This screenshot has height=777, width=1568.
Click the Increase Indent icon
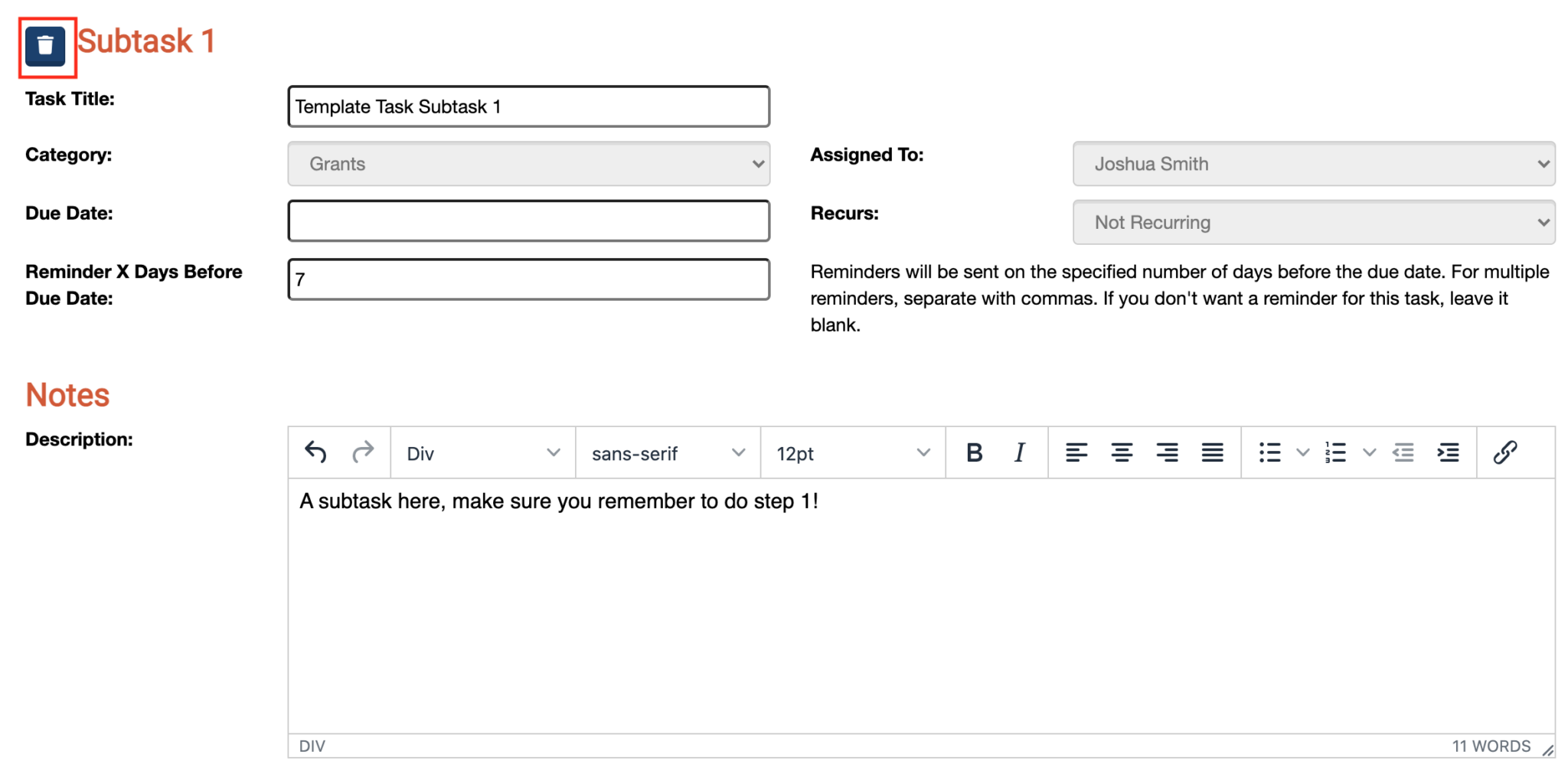pyautogui.click(x=1449, y=452)
